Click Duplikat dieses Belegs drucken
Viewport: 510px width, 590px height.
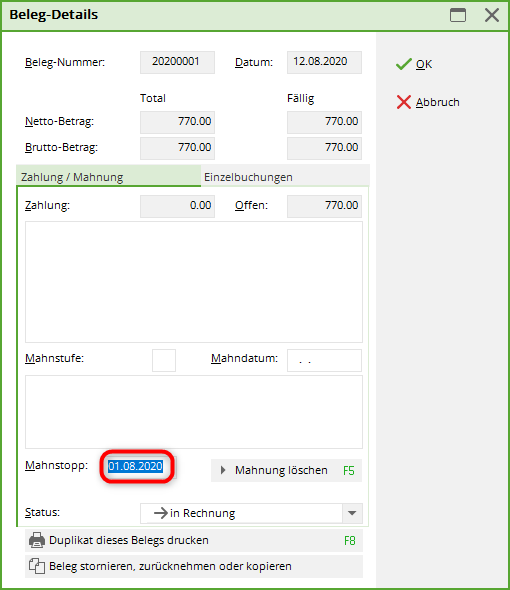tap(194, 540)
